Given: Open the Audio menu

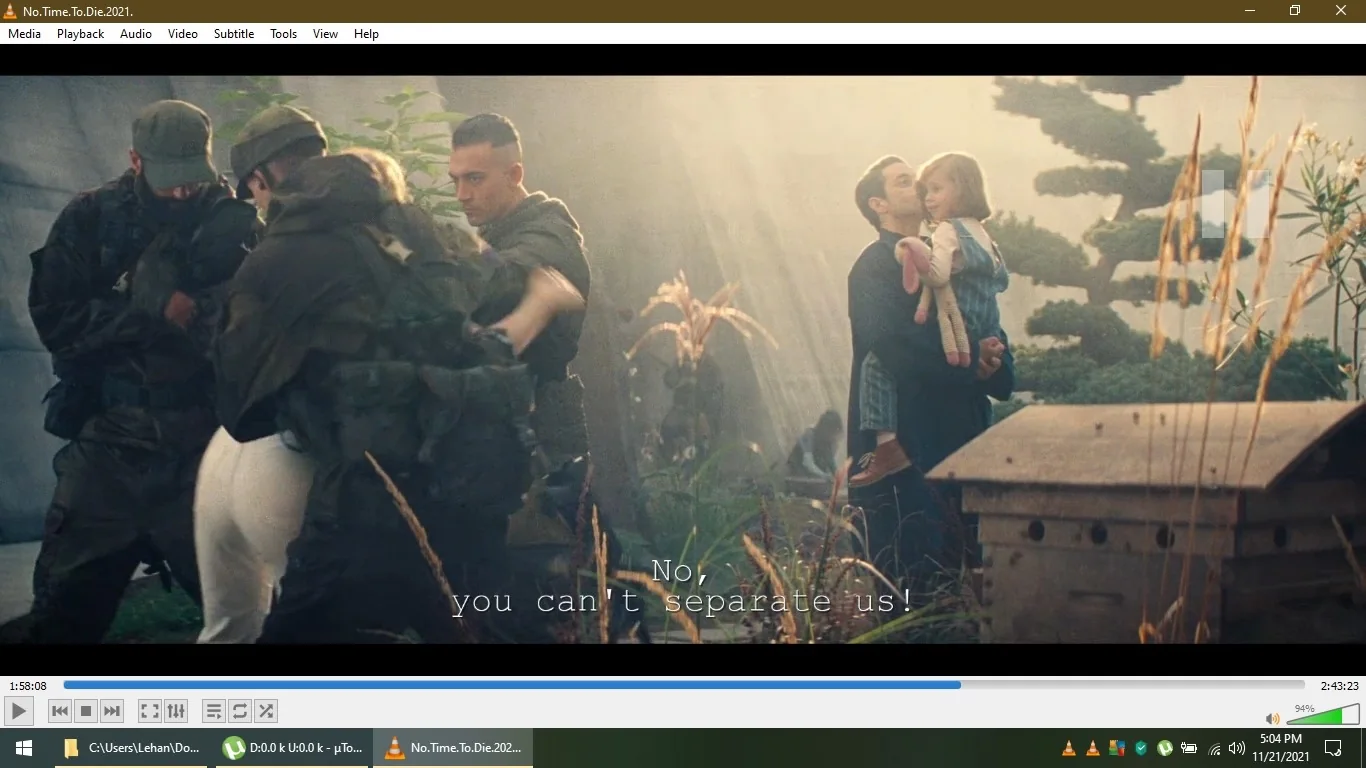Looking at the screenshot, I should coord(136,34).
